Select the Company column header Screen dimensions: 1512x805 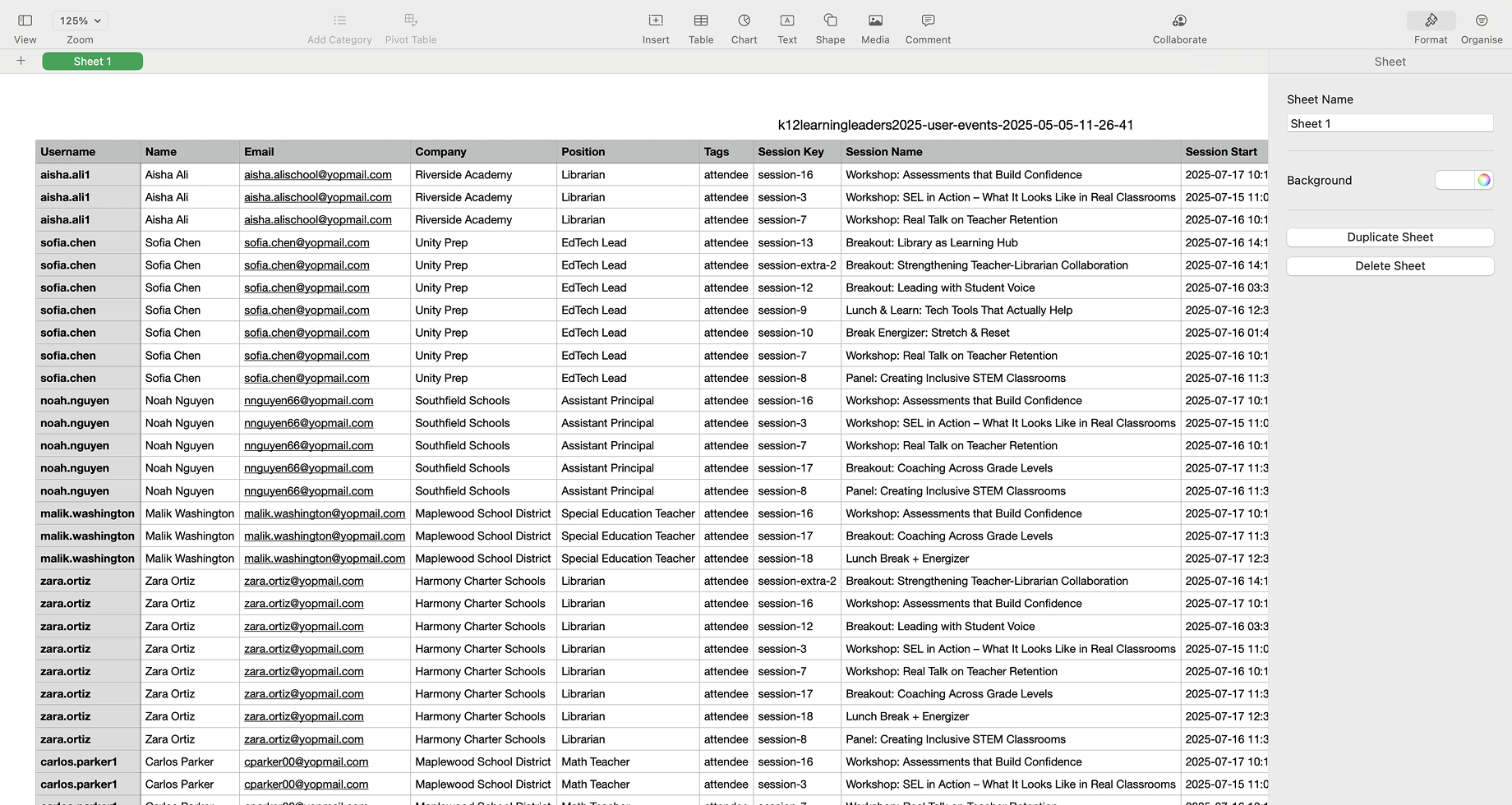483,152
